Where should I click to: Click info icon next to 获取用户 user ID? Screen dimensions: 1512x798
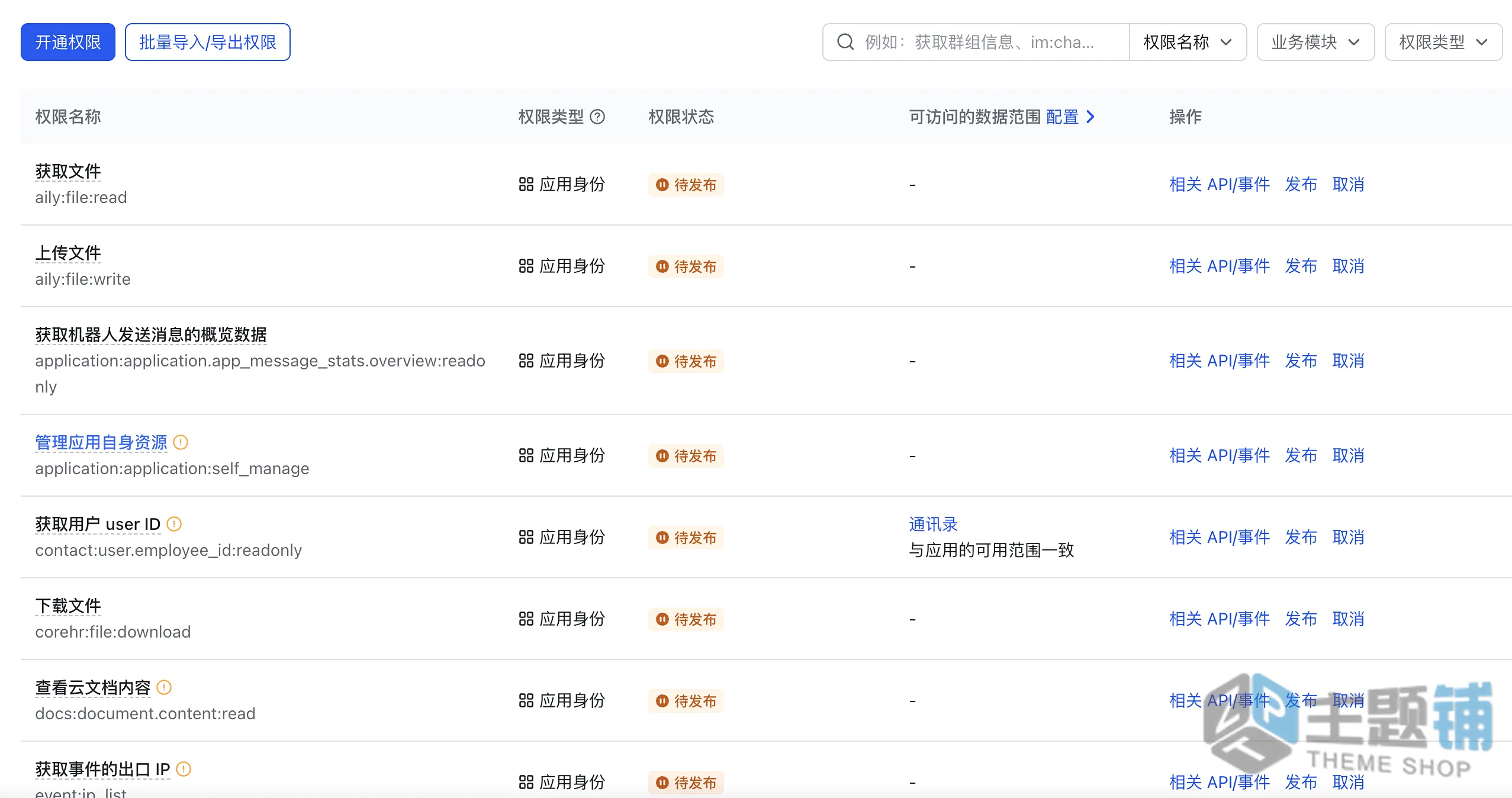tap(174, 524)
